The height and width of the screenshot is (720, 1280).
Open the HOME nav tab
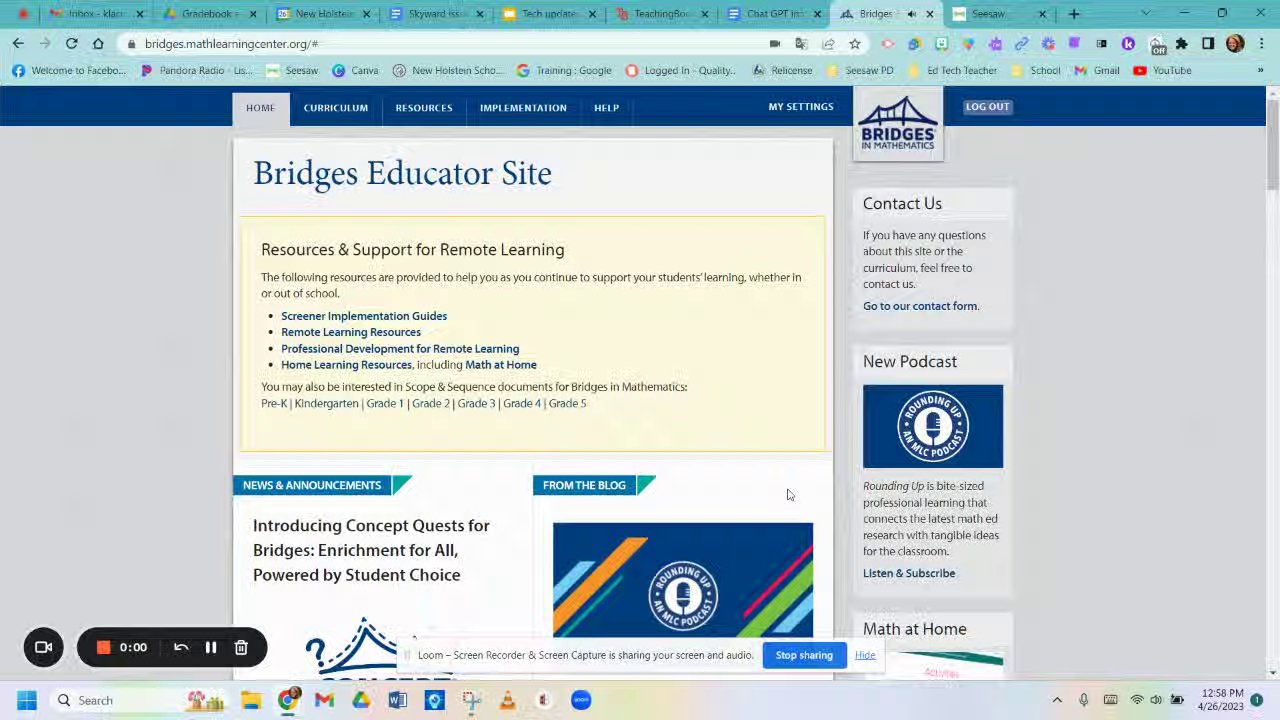260,108
